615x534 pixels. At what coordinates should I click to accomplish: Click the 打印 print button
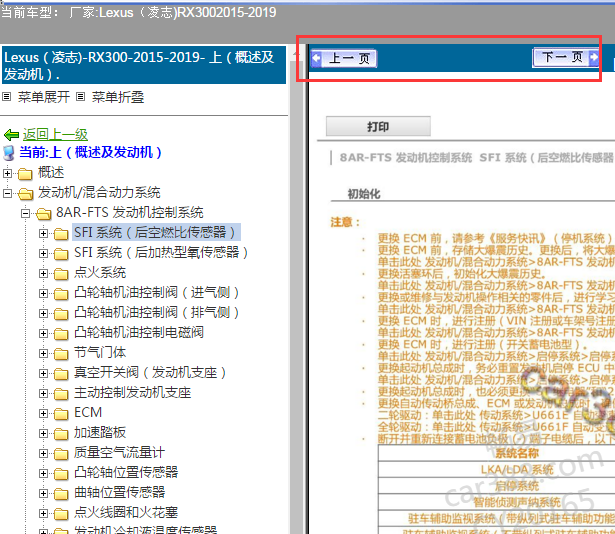(x=378, y=126)
